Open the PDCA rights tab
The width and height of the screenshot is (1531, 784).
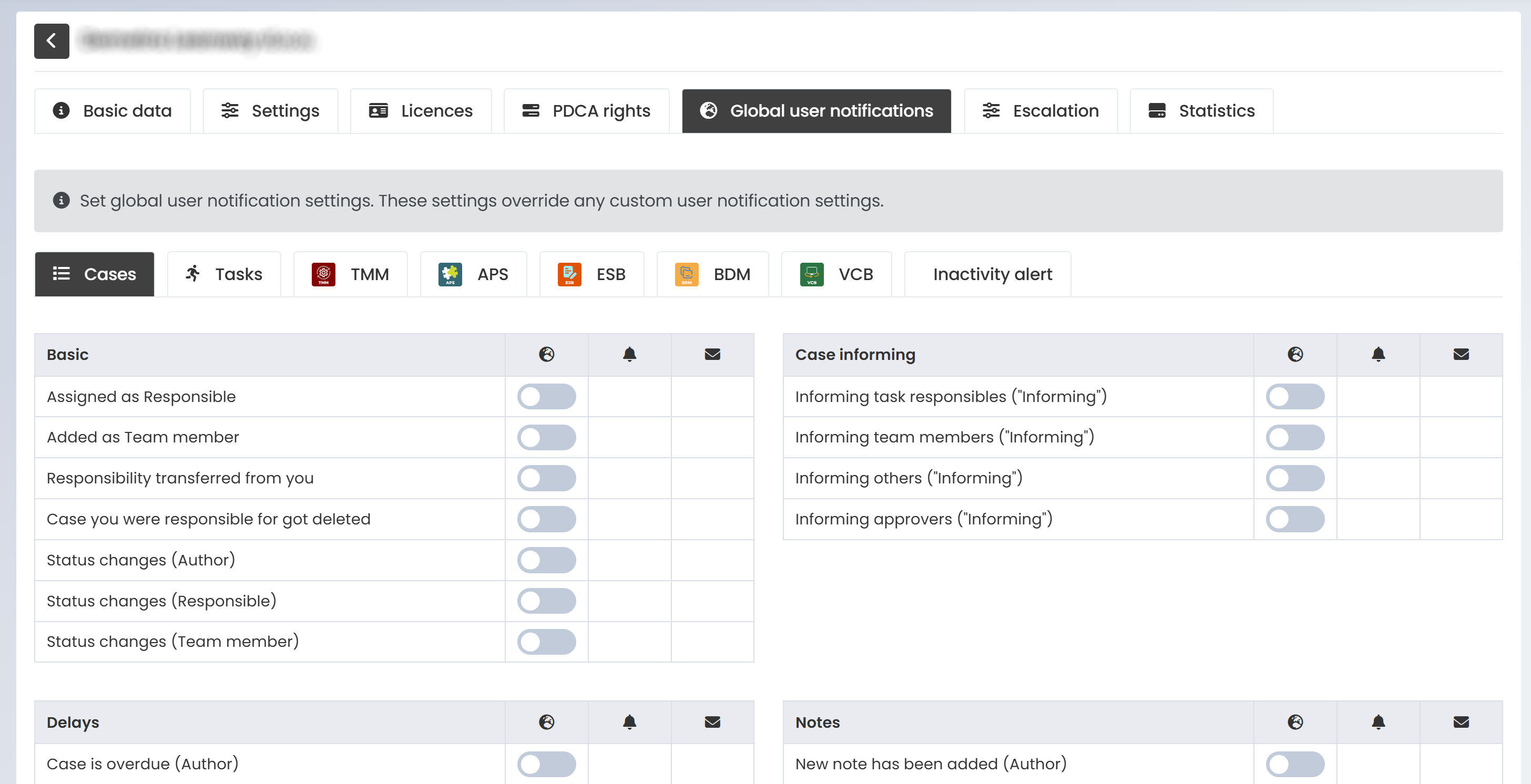[586, 111]
